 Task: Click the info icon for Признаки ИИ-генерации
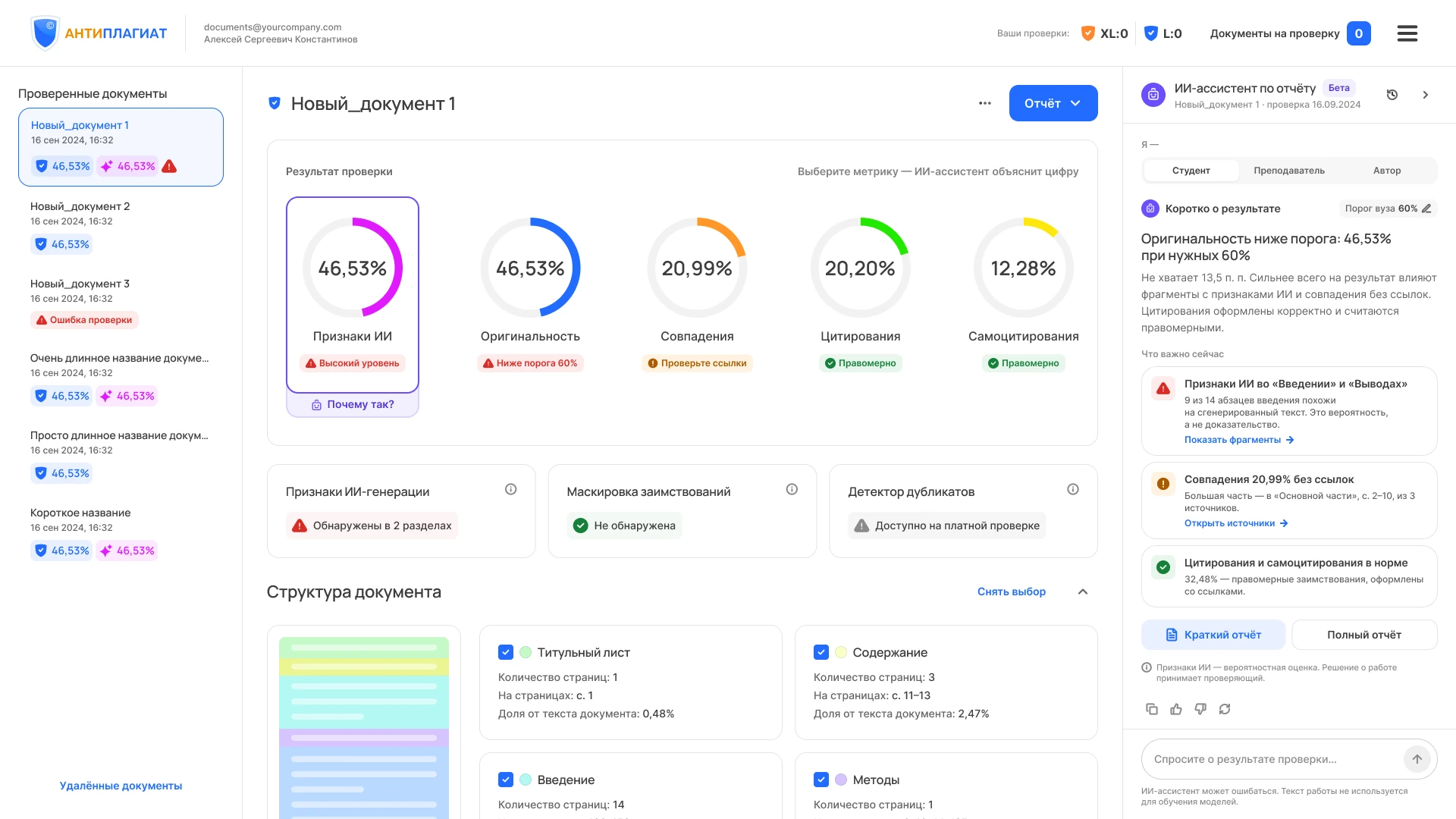510,489
